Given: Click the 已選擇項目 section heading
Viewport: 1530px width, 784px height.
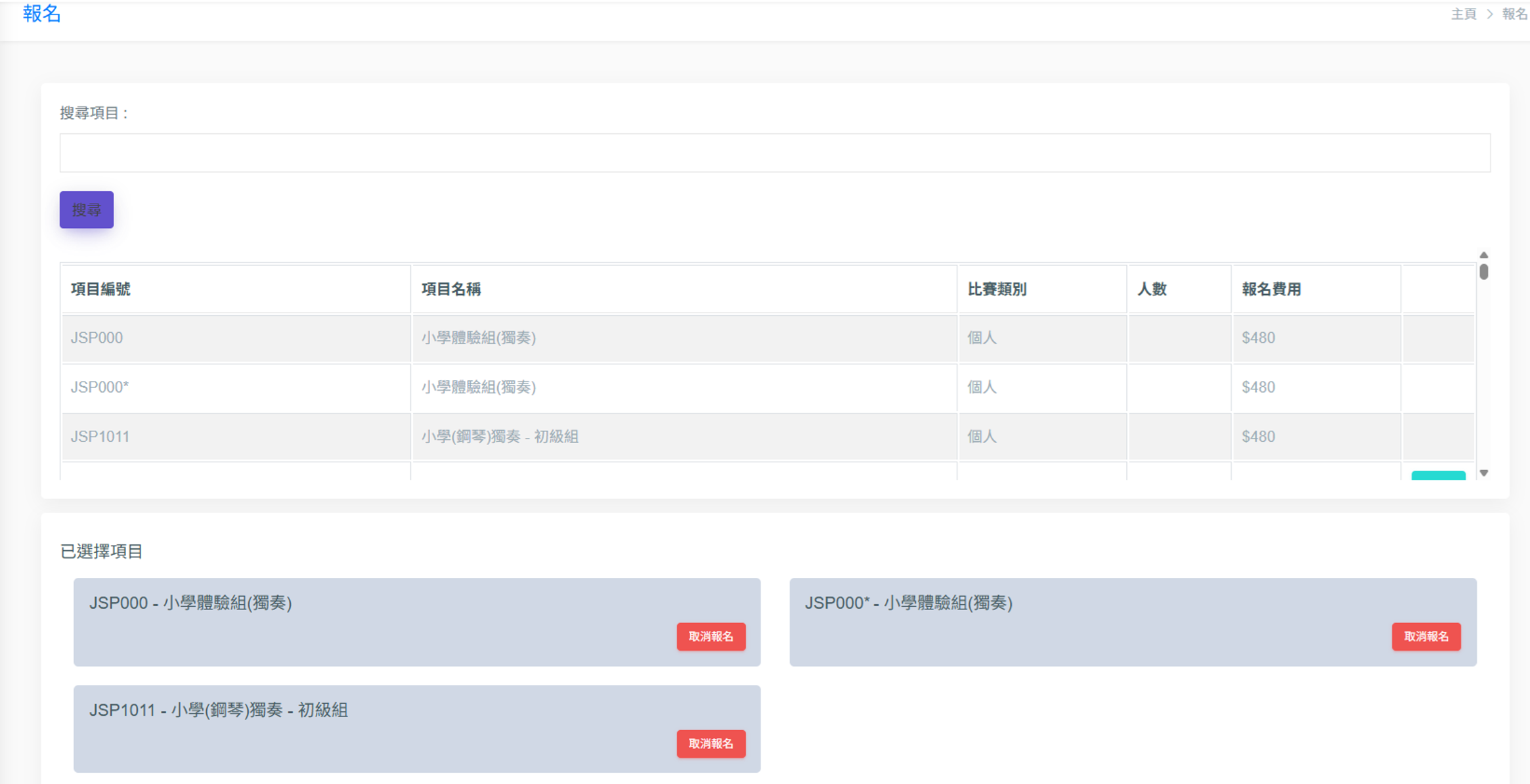Looking at the screenshot, I should click(101, 551).
